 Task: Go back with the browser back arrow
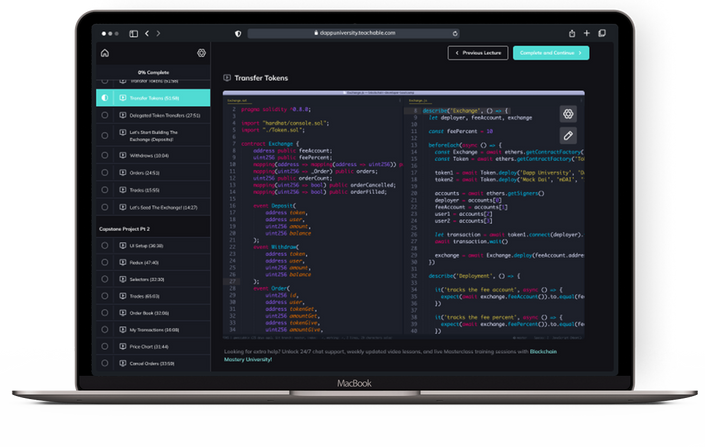point(147,33)
